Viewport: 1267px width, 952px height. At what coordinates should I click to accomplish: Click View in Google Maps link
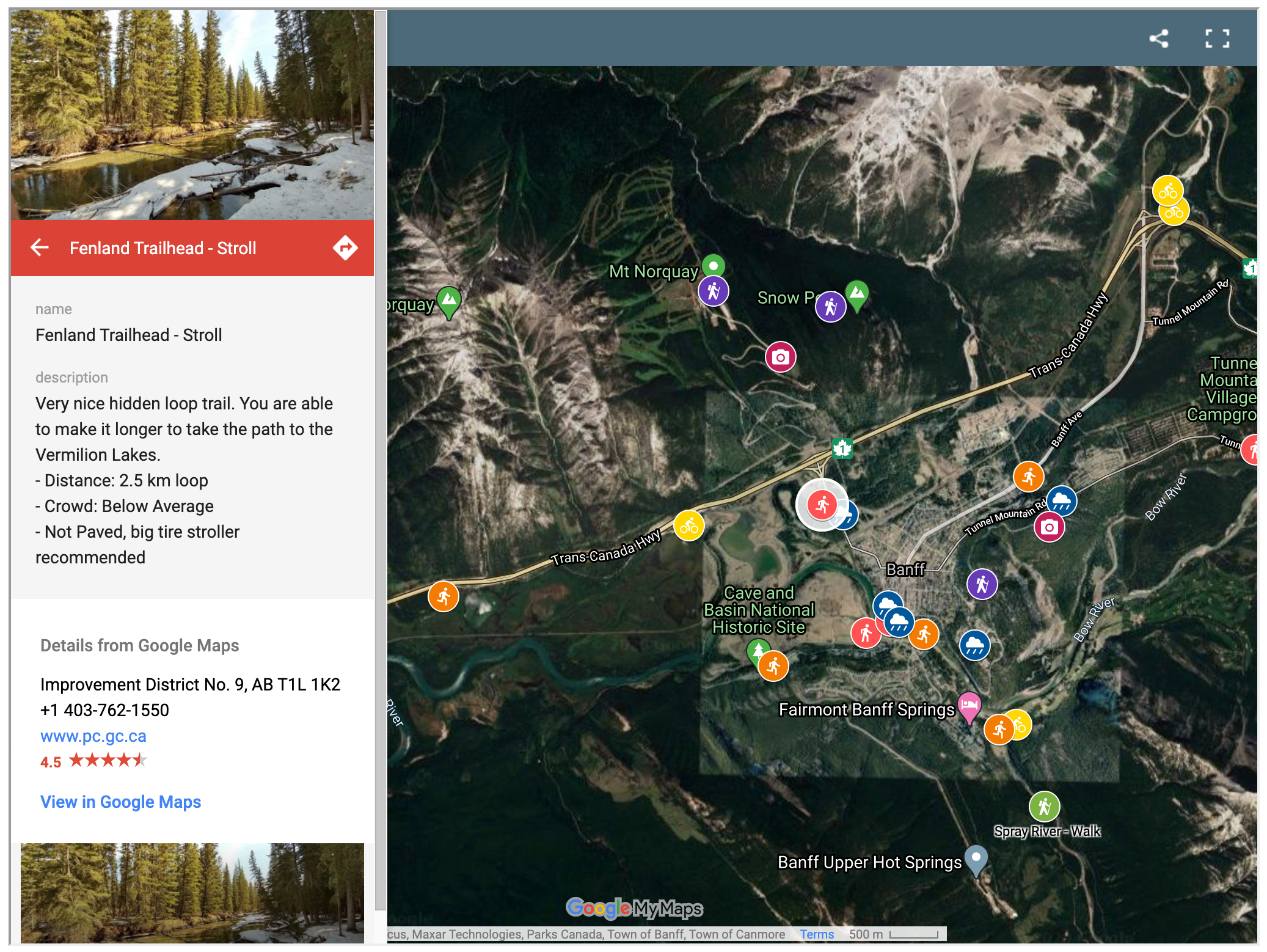tap(120, 802)
